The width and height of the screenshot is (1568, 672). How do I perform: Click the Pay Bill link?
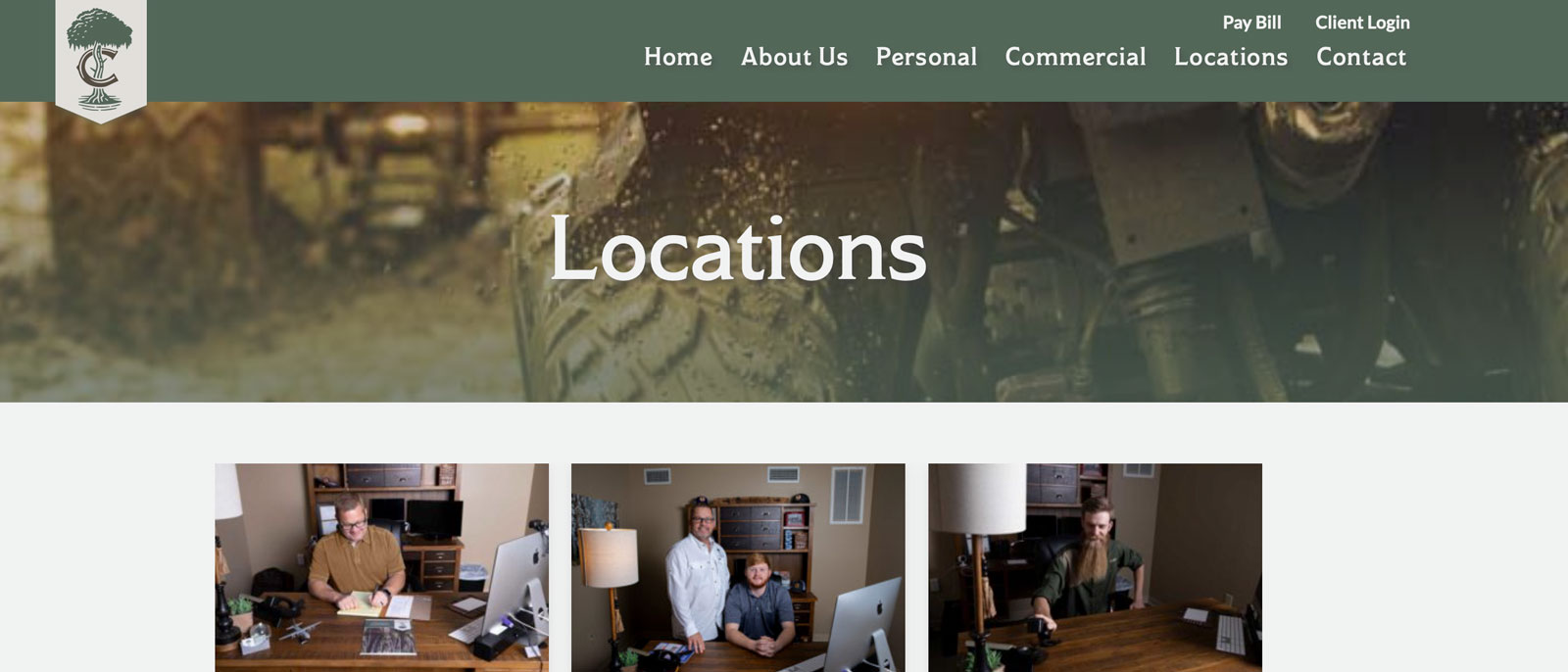[1251, 22]
